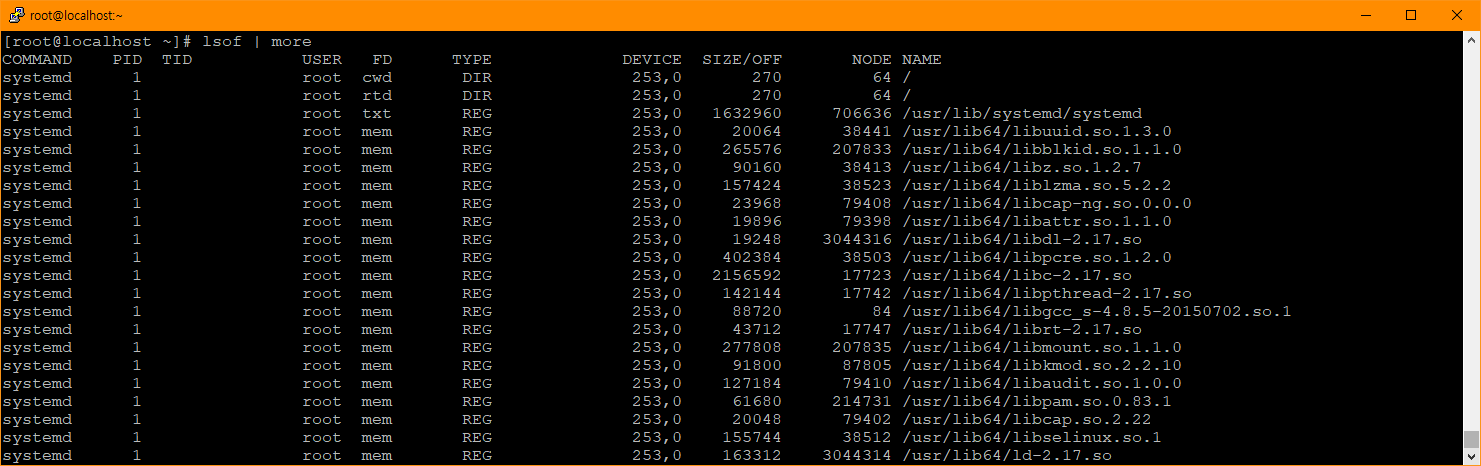The image size is (1481, 466).
Task: Click path /usr/lib64/libattr.so.1.1.0
Action: click(x=1037, y=221)
